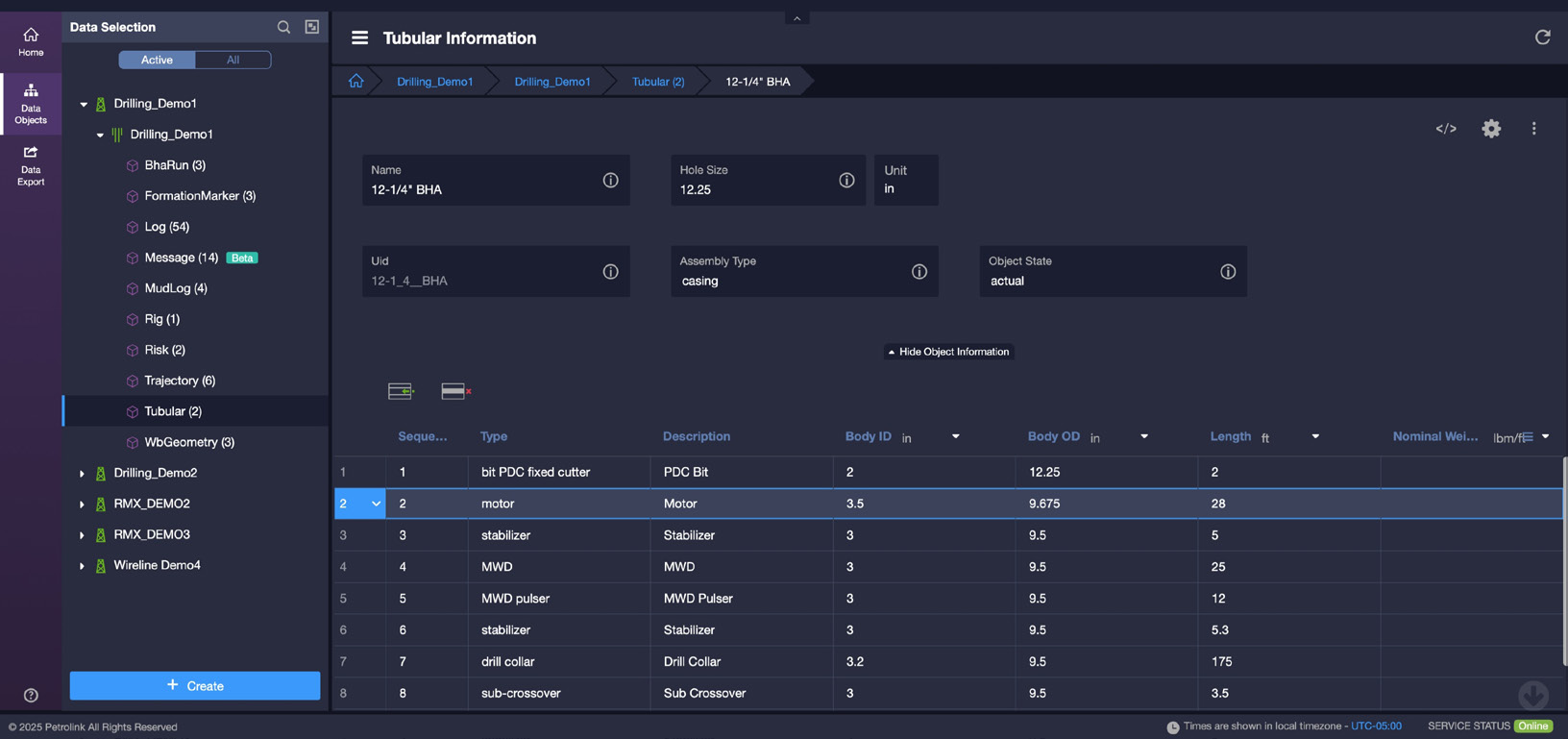Image resolution: width=1568 pixels, height=739 pixels.
Task: Expand the Drilling_Demo2 tree node
Action: 82,474
